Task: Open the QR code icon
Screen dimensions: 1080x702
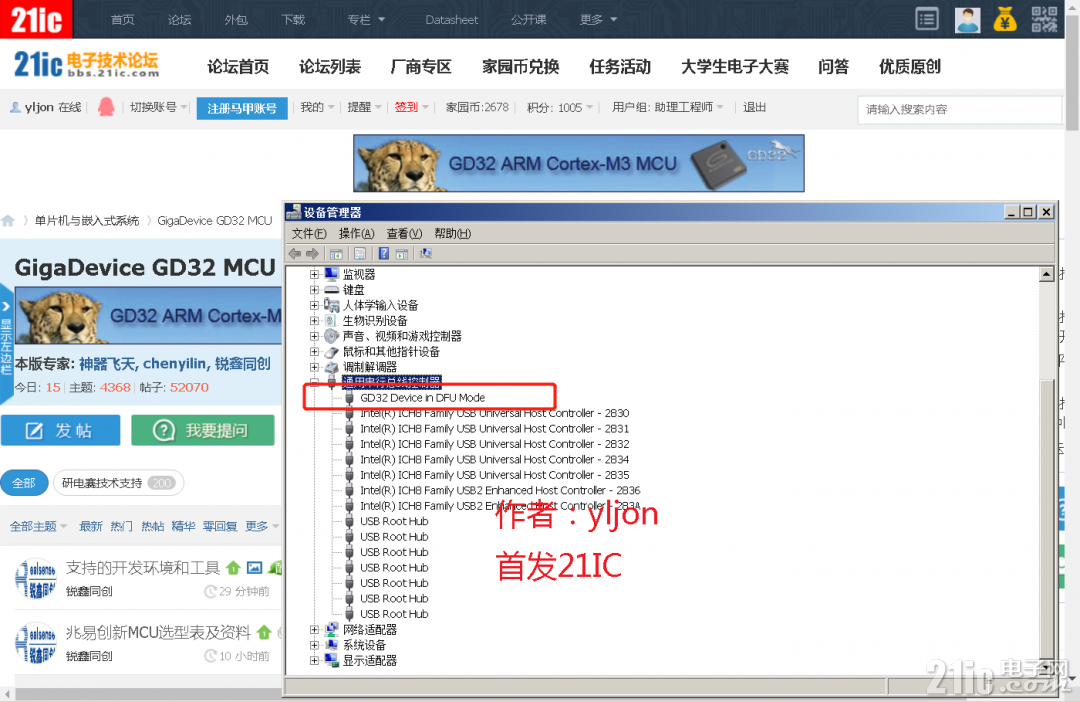Action: tap(1043, 19)
